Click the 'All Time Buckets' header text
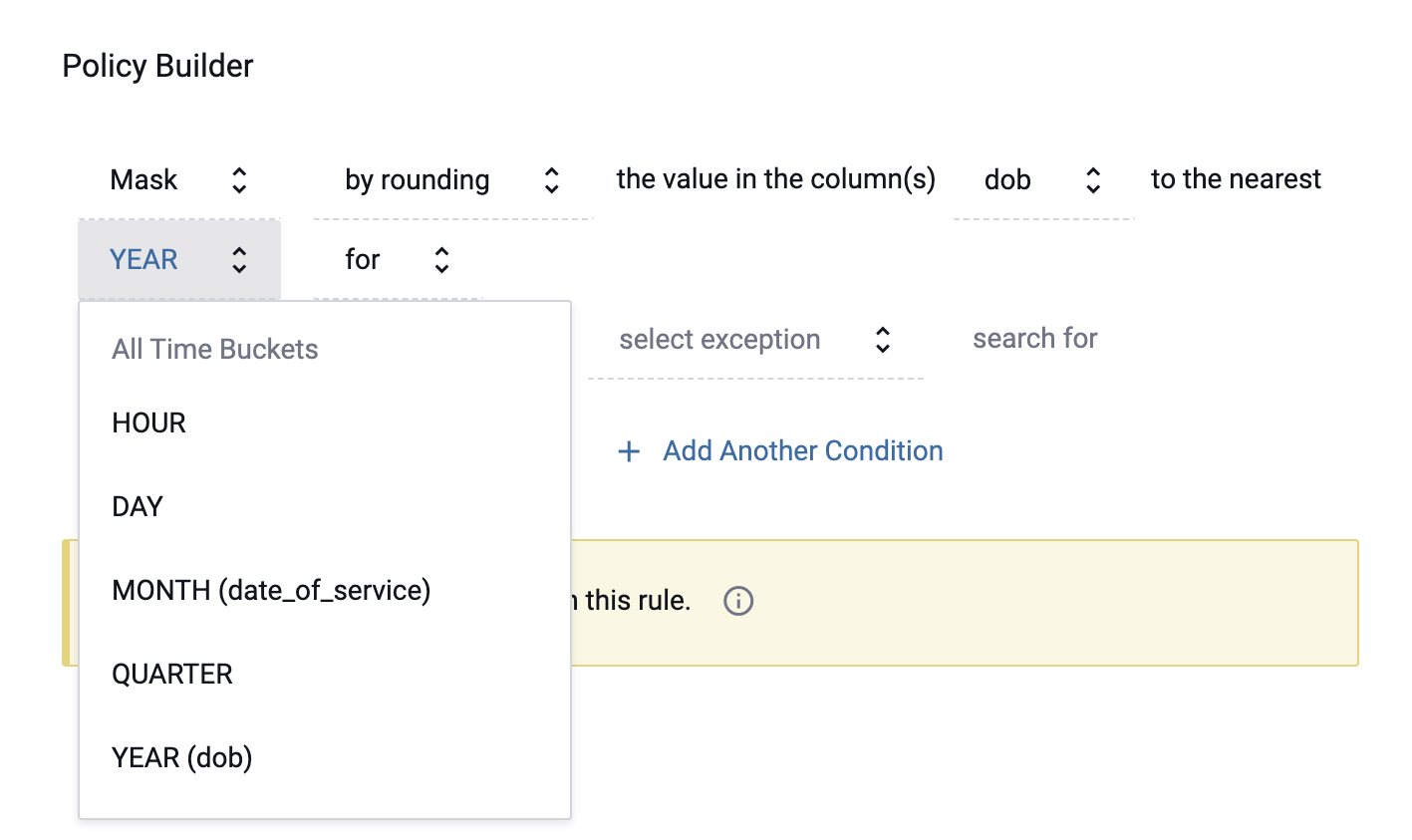Viewport: 1412px width, 840px height. tap(215, 349)
